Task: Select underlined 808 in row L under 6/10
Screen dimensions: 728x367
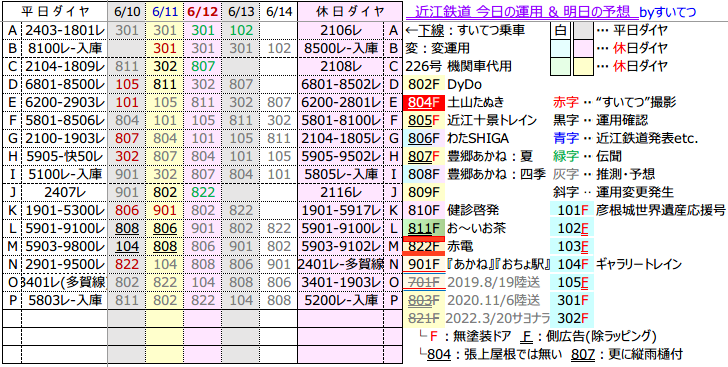Action: tap(127, 229)
